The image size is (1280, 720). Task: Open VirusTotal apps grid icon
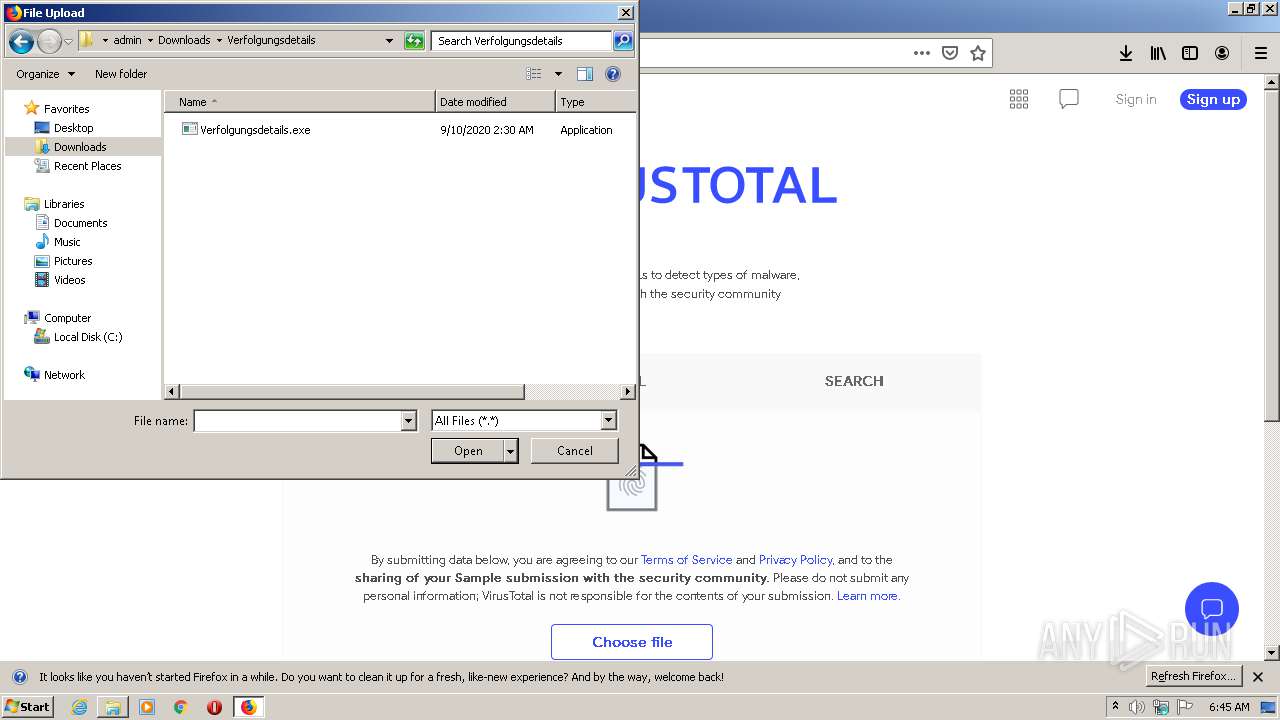click(x=1019, y=99)
